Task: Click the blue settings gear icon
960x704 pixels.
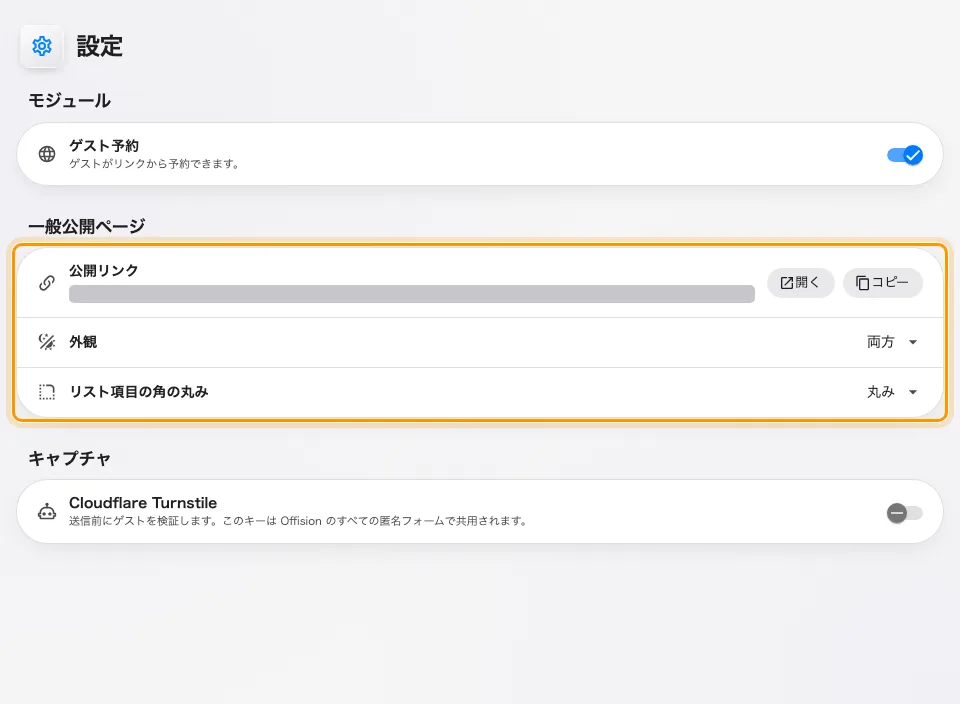Action: (42, 46)
